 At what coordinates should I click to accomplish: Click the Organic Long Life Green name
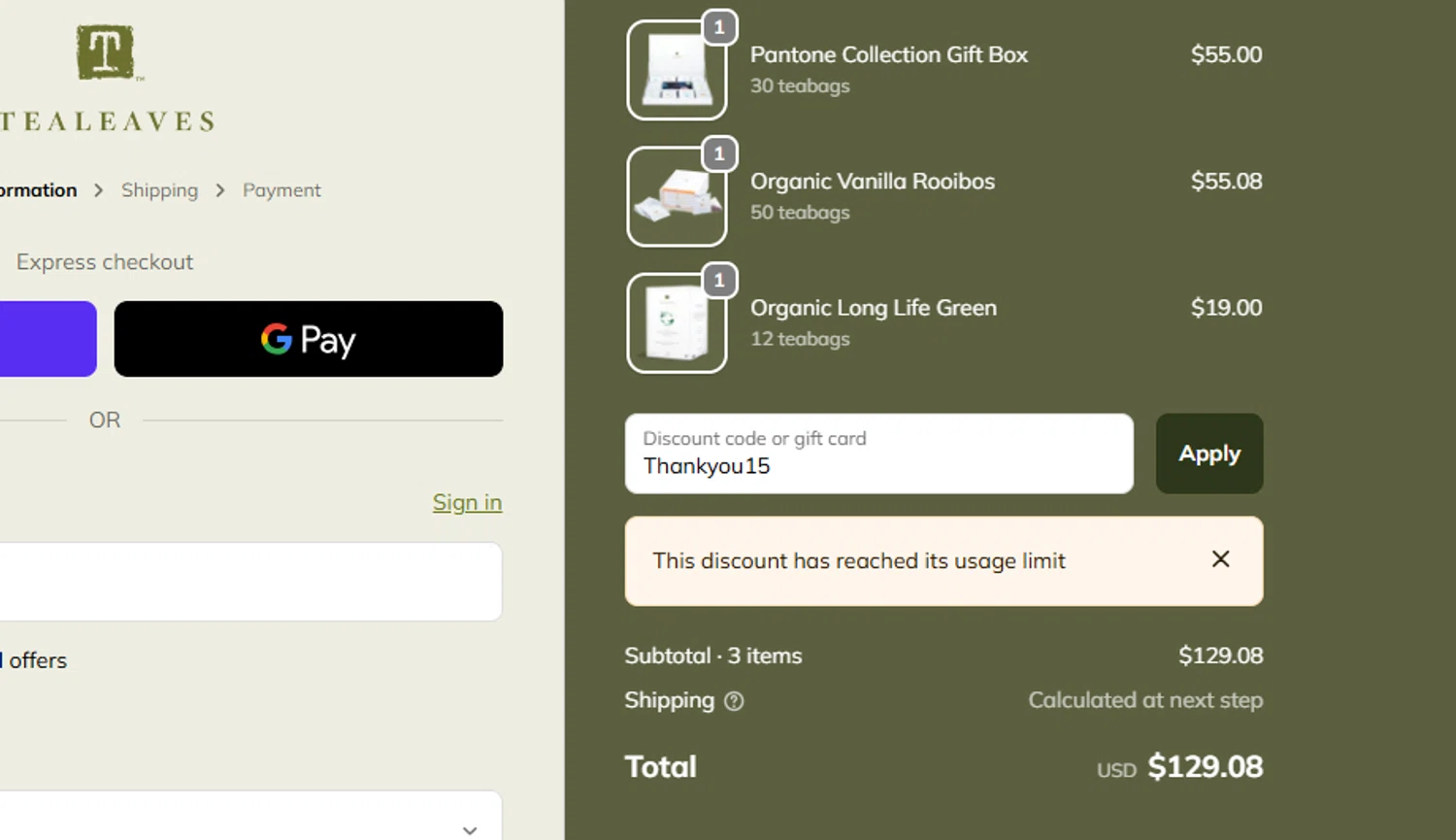[874, 308]
